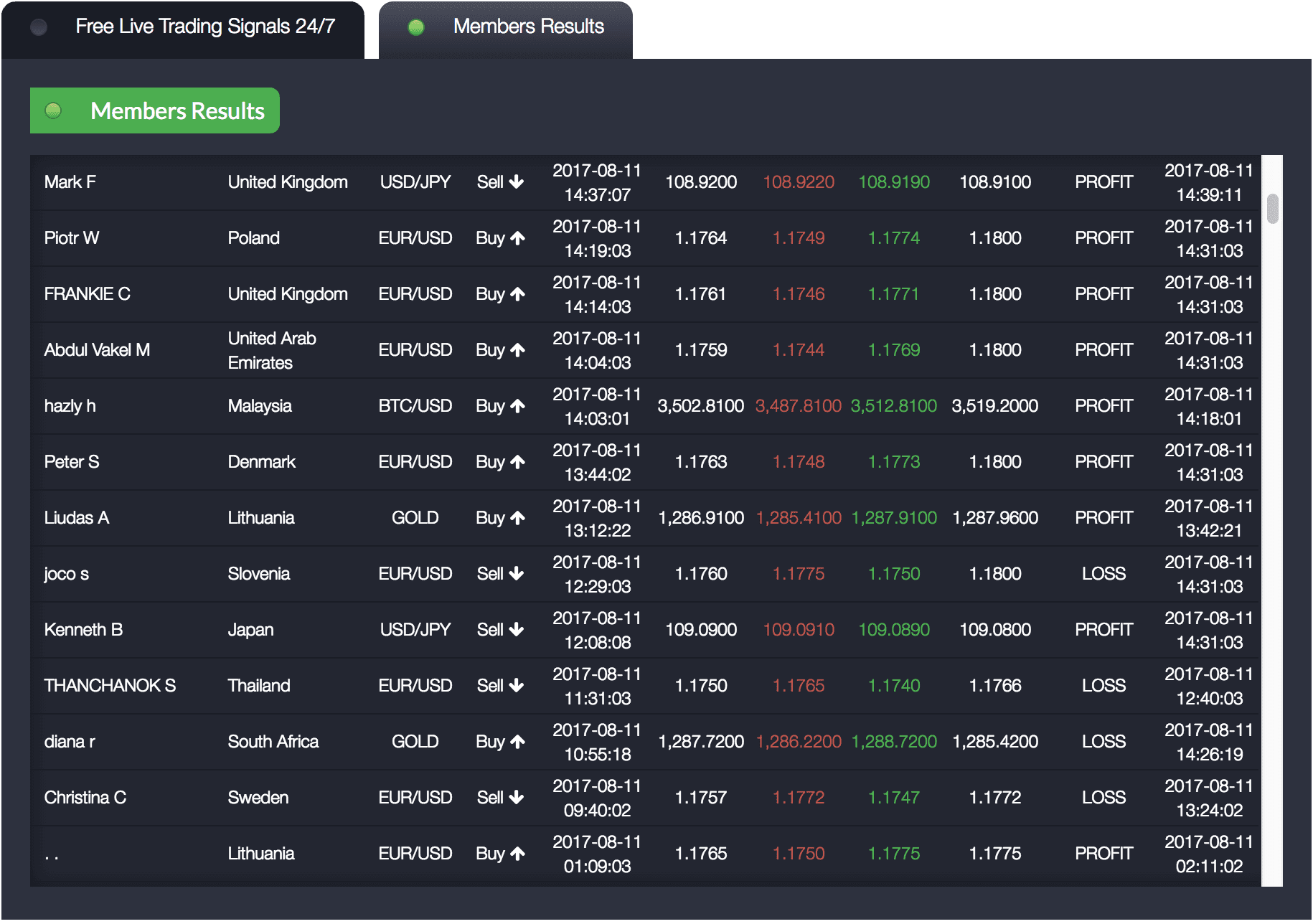Click the Malaysia country cell
The image size is (1313, 924).
[260, 406]
